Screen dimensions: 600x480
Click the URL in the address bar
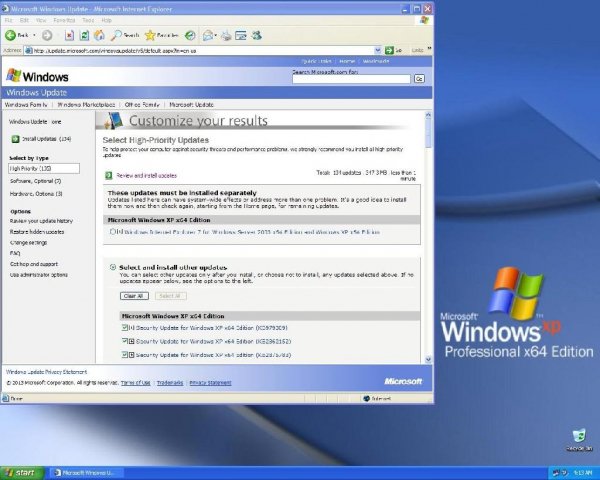pyautogui.click(x=115, y=51)
